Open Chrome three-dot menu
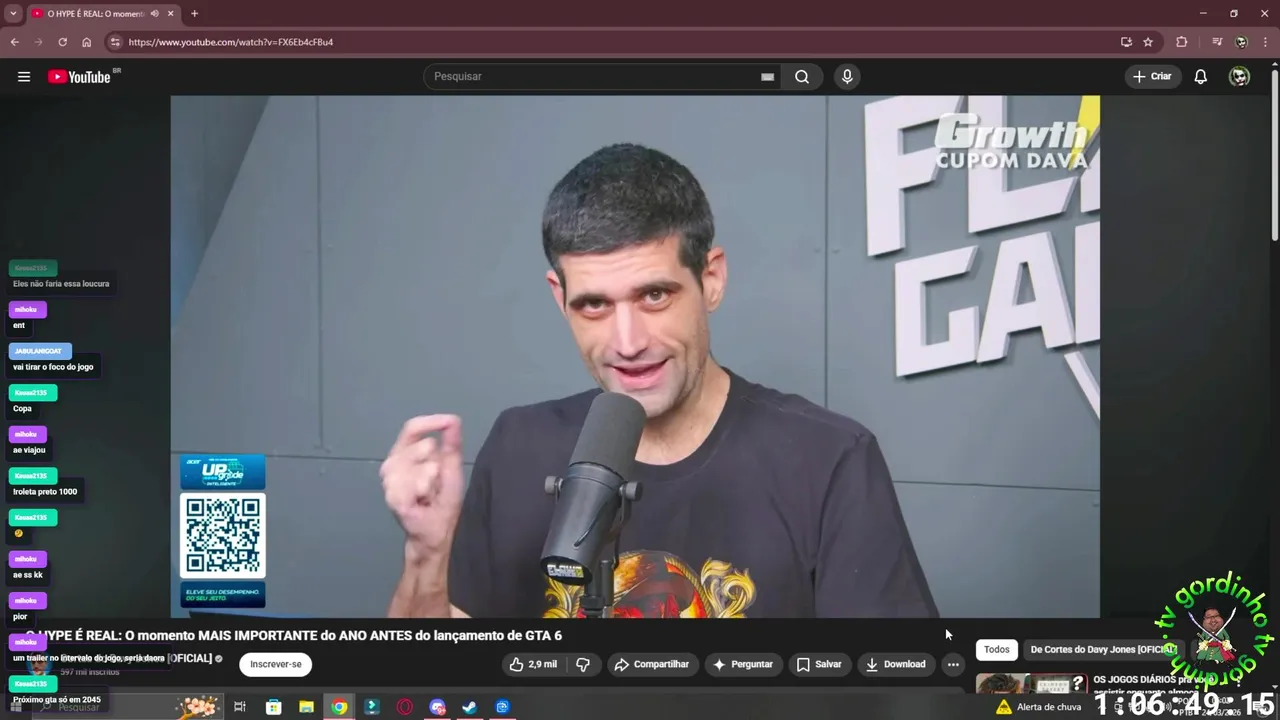Image resolution: width=1280 pixels, height=720 pixels. (x=1266, y=42)
